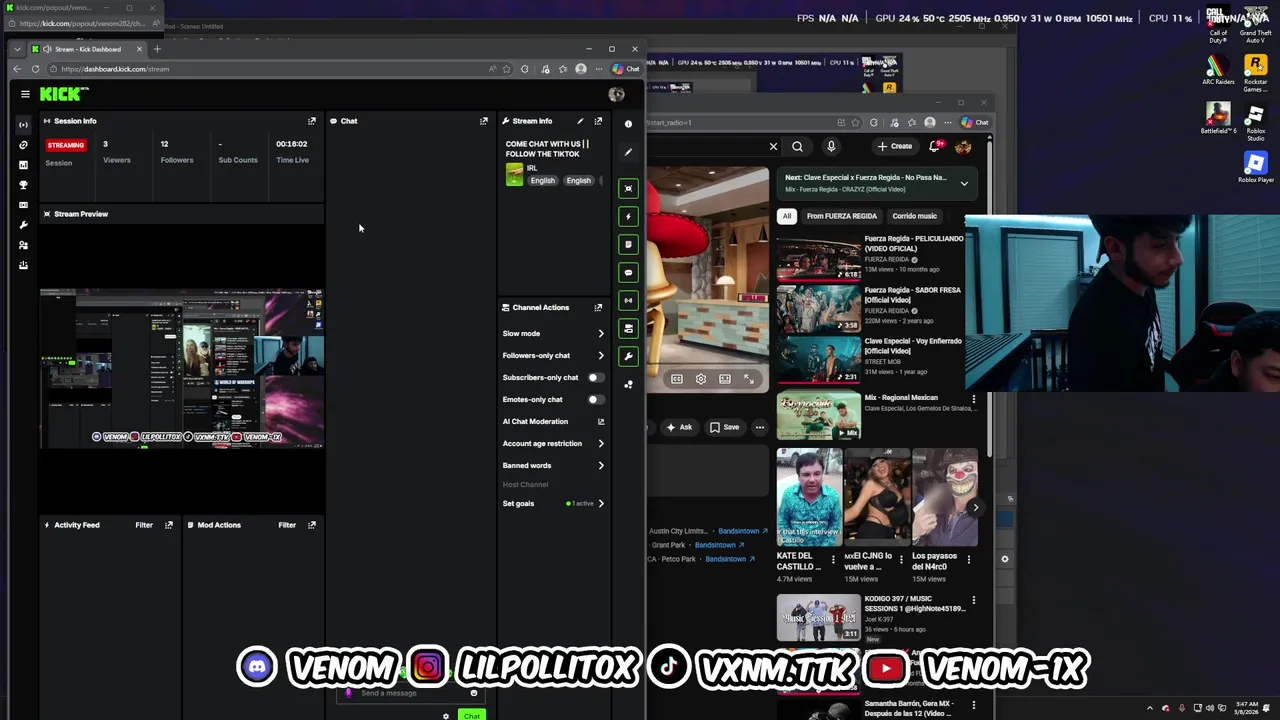
Task: Pop out the Mod Actions panel
Action: pos(312,525)
